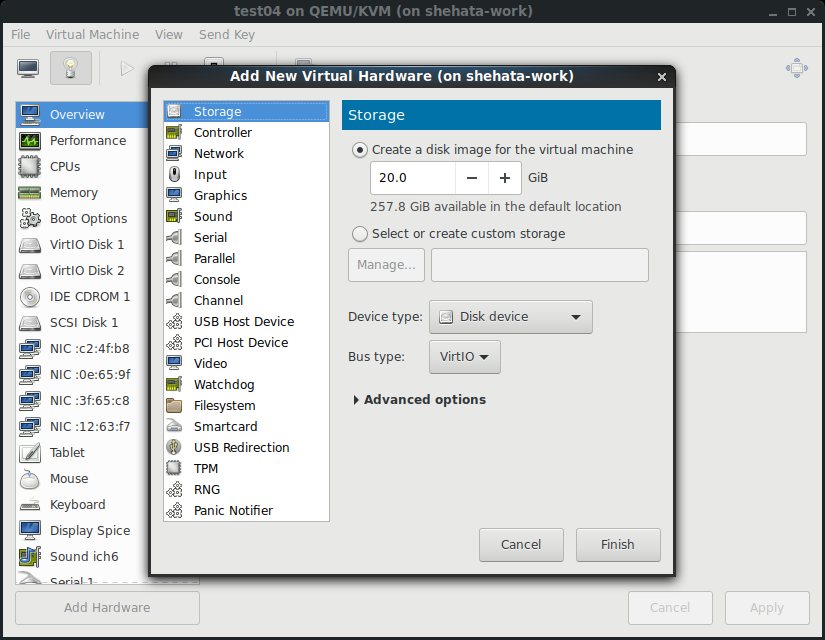Click the disk size 20.0 input field

(x=412, y=178)
